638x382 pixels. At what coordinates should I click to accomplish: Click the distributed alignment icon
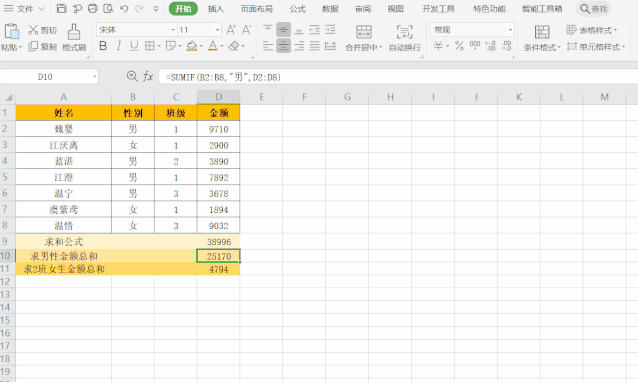click(330, 46)
